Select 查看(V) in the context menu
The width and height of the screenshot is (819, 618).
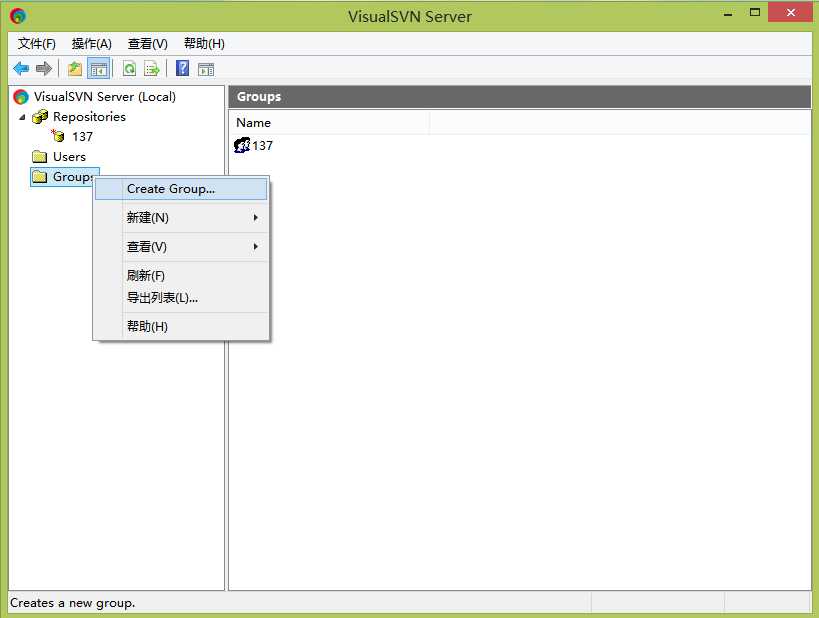(x=181, y=247)
